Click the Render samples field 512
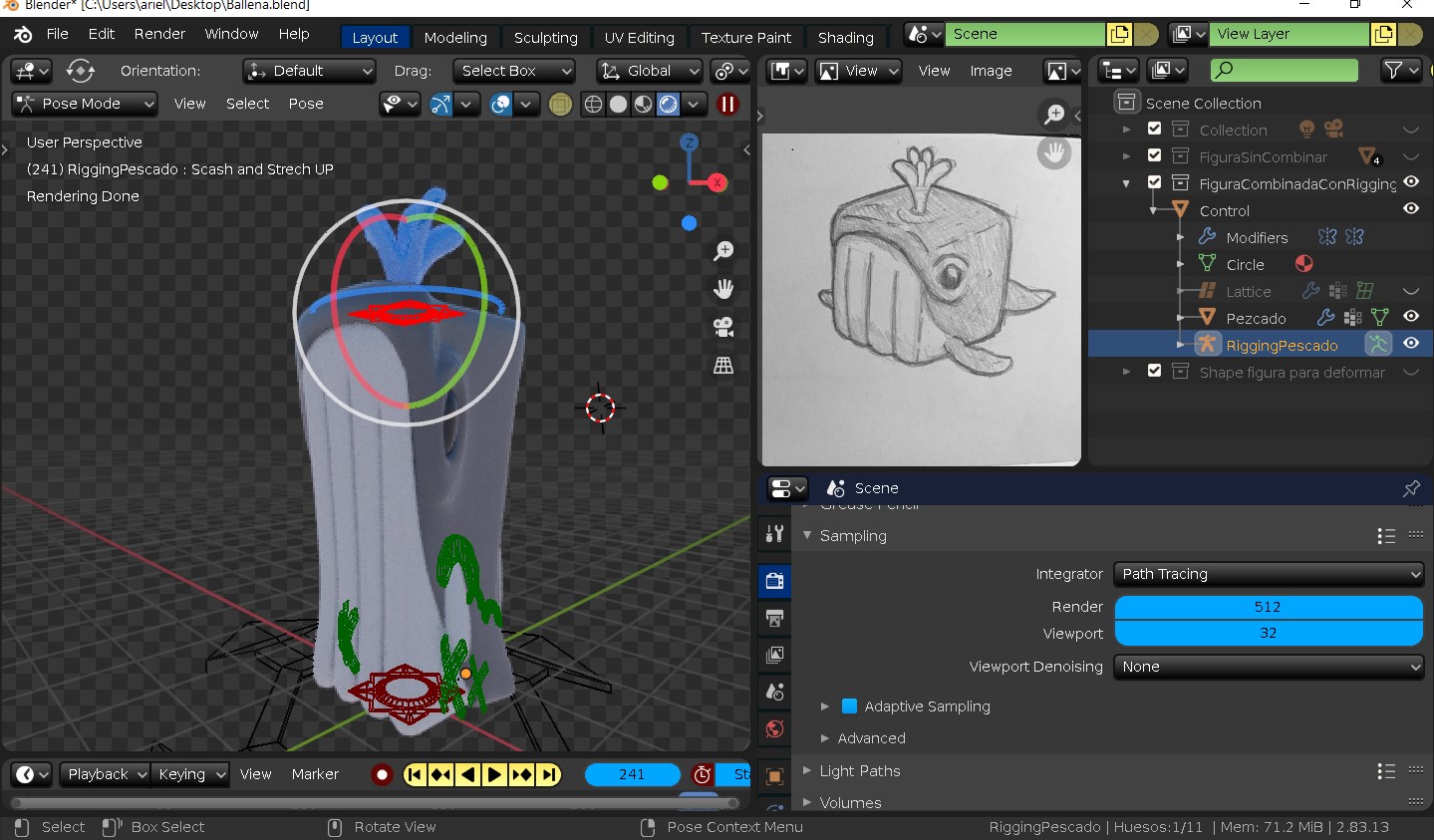1434x840 pixels. (1268, 607)
